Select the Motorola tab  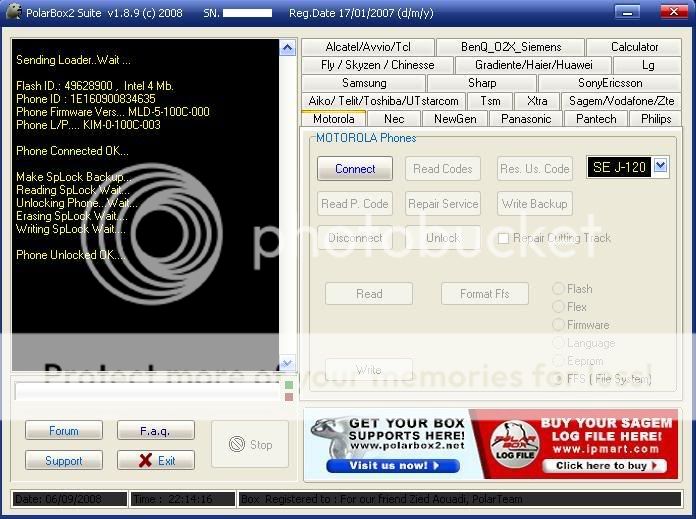click(x=333, y=119)
